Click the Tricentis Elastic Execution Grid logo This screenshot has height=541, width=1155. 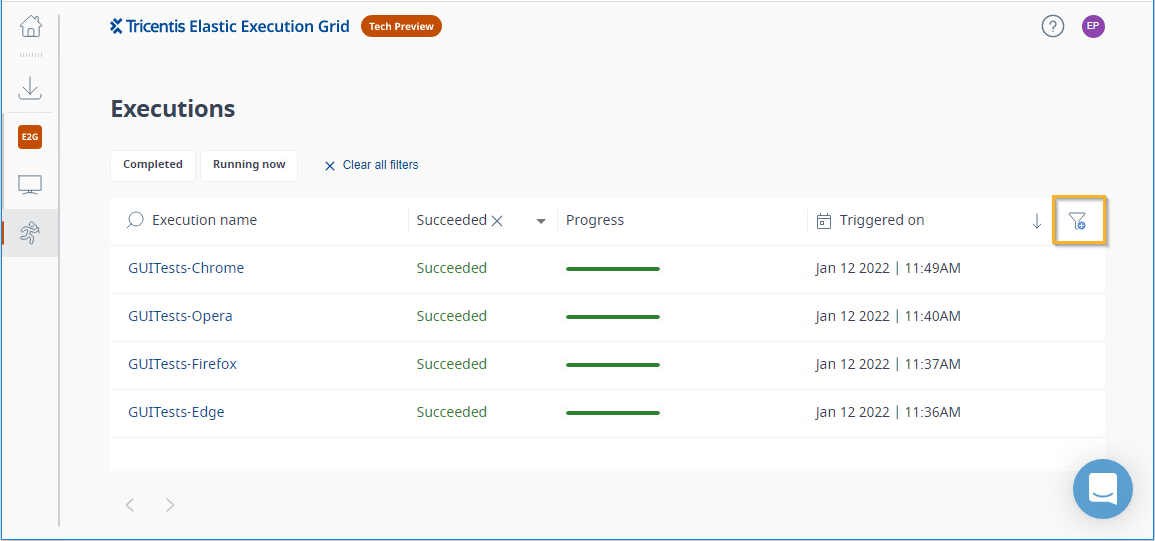coord(229,27)
